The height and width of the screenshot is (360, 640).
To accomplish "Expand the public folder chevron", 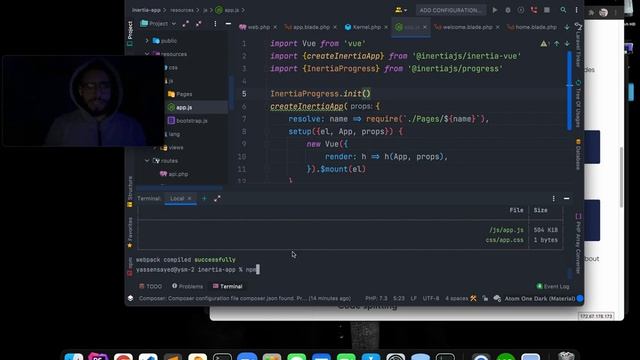I will point(147,41).
